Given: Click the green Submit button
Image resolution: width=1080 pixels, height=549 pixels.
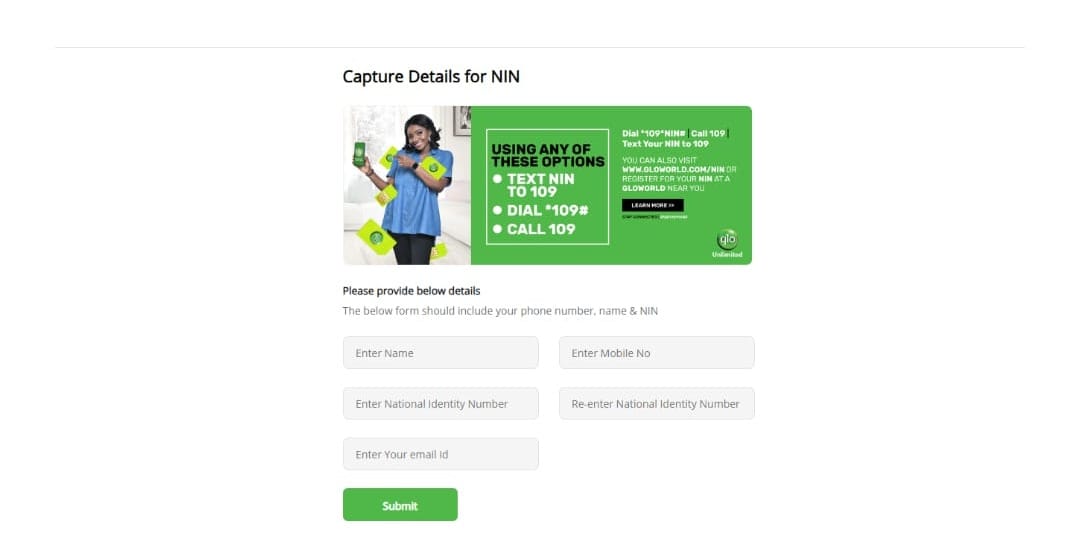Looking at the screenshot, I should point(400,505).
